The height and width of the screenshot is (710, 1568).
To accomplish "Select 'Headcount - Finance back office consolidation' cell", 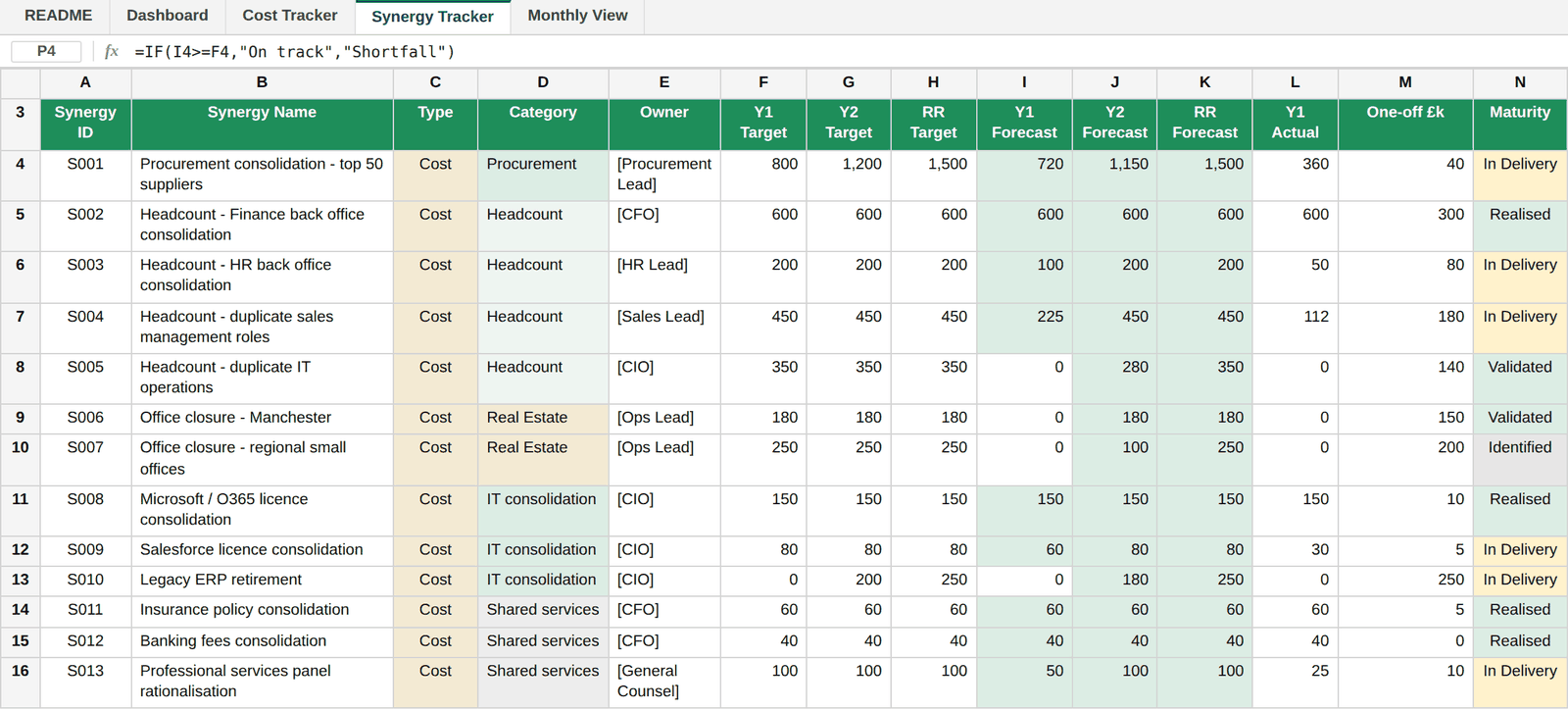I will coord(262,226).
